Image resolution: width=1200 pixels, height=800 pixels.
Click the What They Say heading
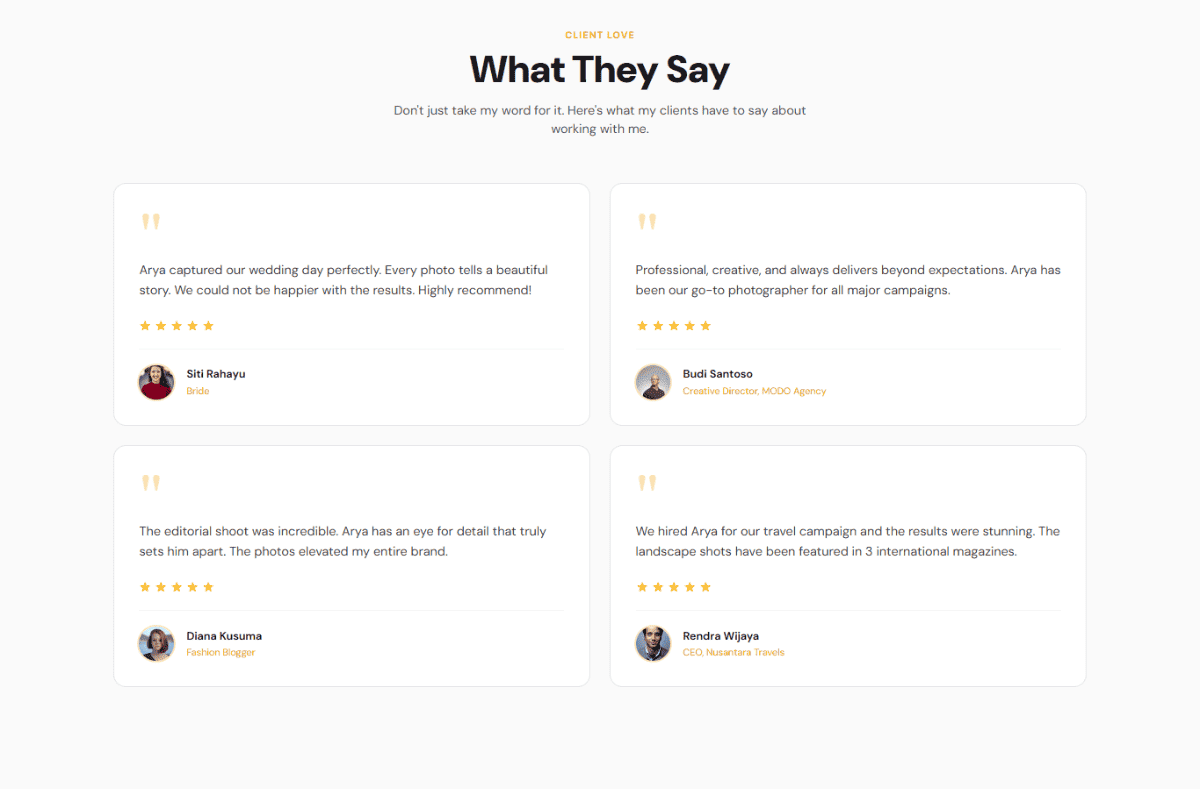pyautogui.click(x=600, y=70)
